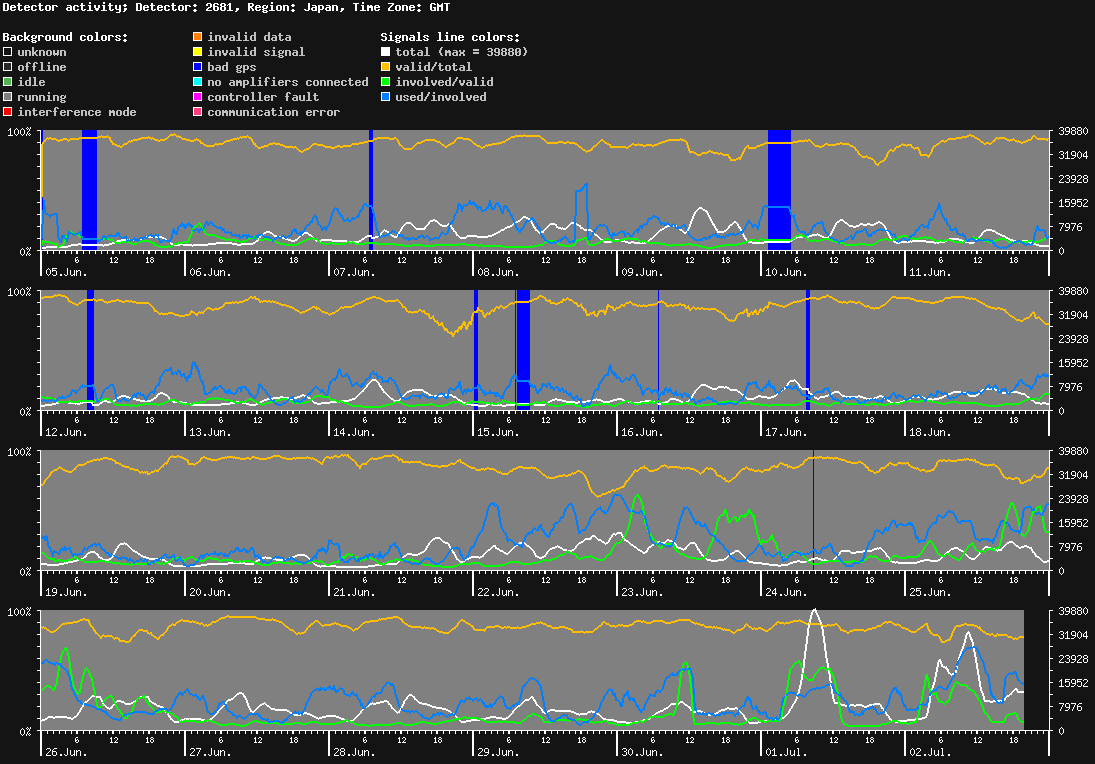Click the magenta controller fault swatch
The width and height of the screenshot is (1095, 764).
[x=198, y=96]
